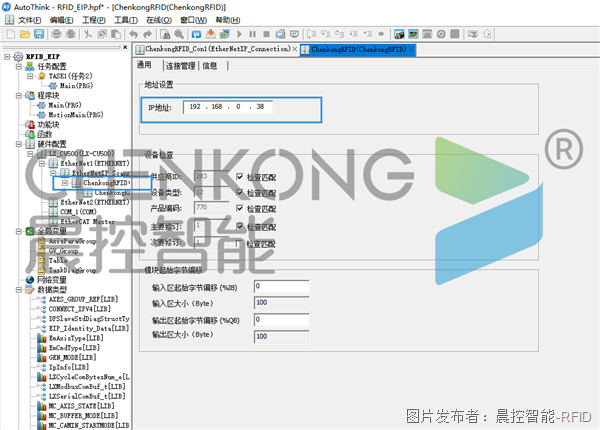Image resolution: width=600 pixels, height=430 pixels.
Task: Close the ChenkongRFID(ChenkongRFID) tab
Action: (x=411, y=49)
